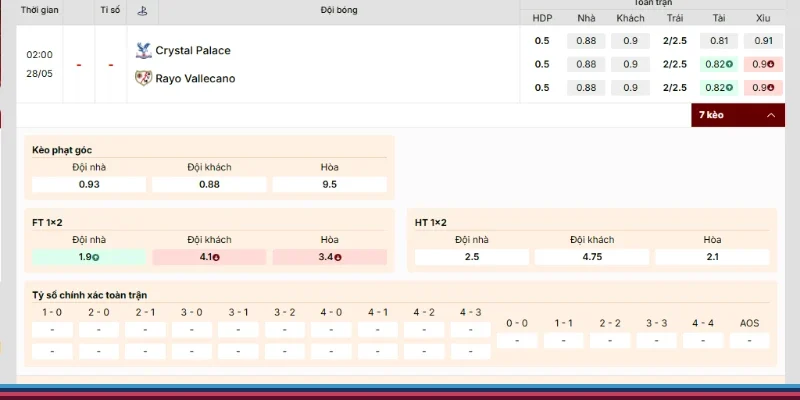Click the 3 - 2 score label

pos(285,312)
